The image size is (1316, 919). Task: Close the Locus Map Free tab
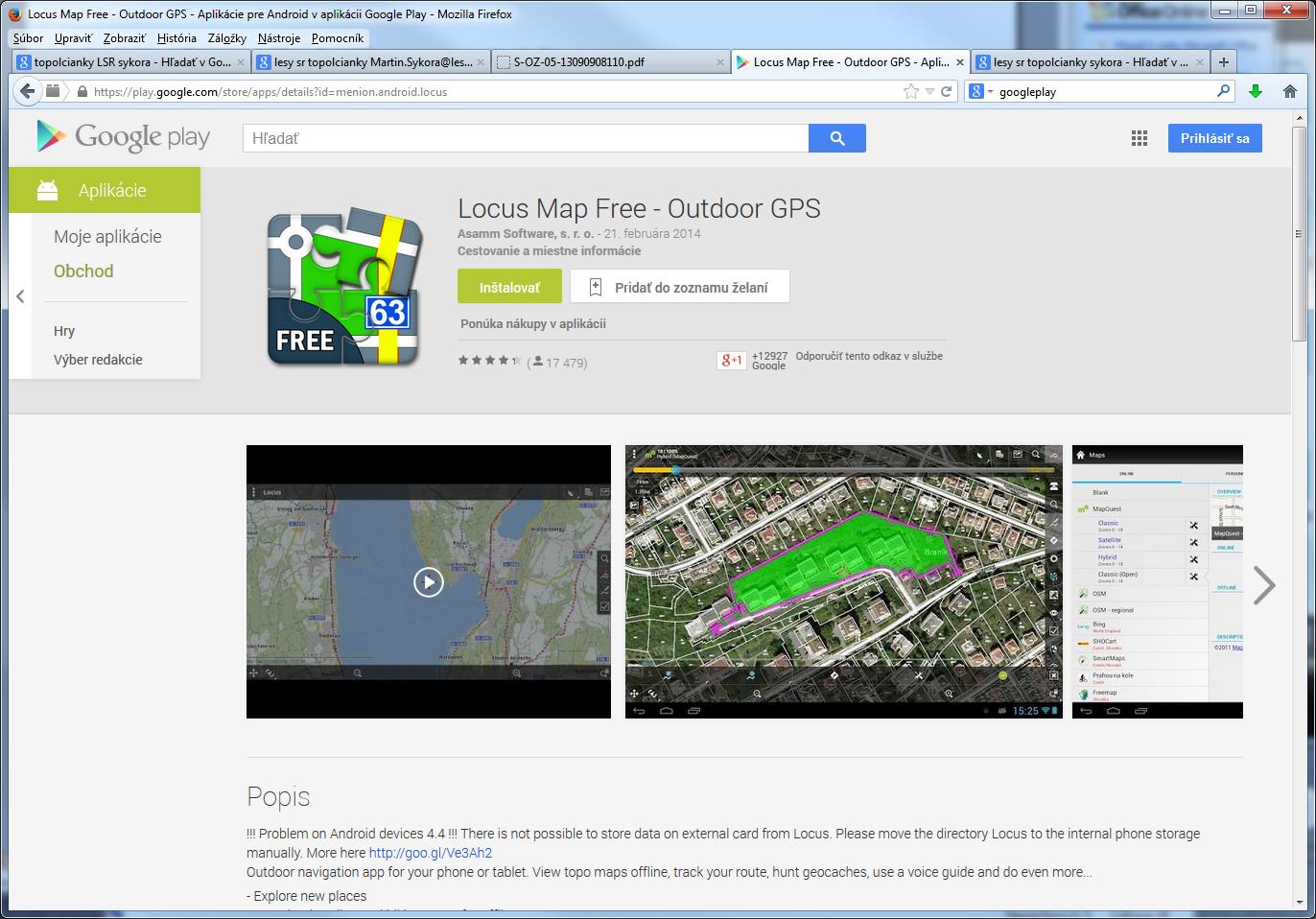(960, 62)
